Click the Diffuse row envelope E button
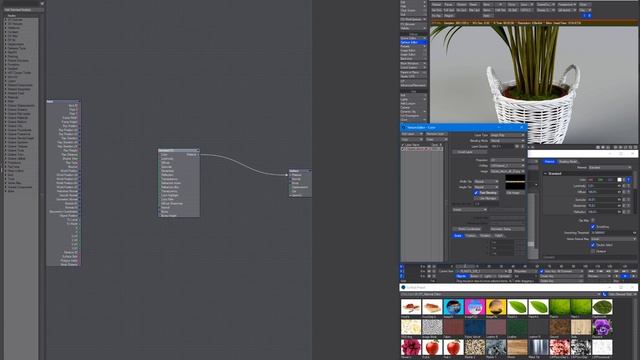Image resolution: width=640 pixels, height=360 pixels. pyautogui.click(x=624, y=192)
